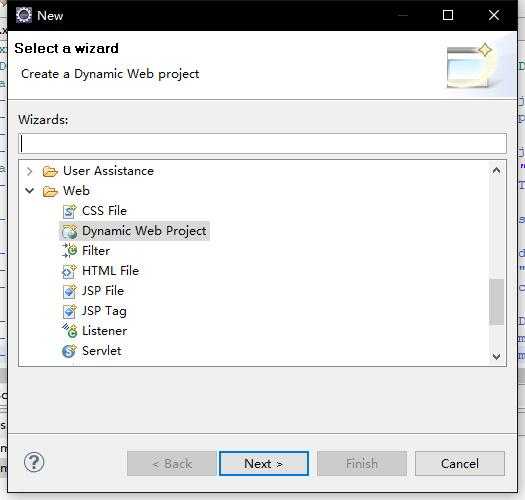Click the wizard list scrollbar thumb
Viewport: 525px width, 500px height.
tap(497, 302)
